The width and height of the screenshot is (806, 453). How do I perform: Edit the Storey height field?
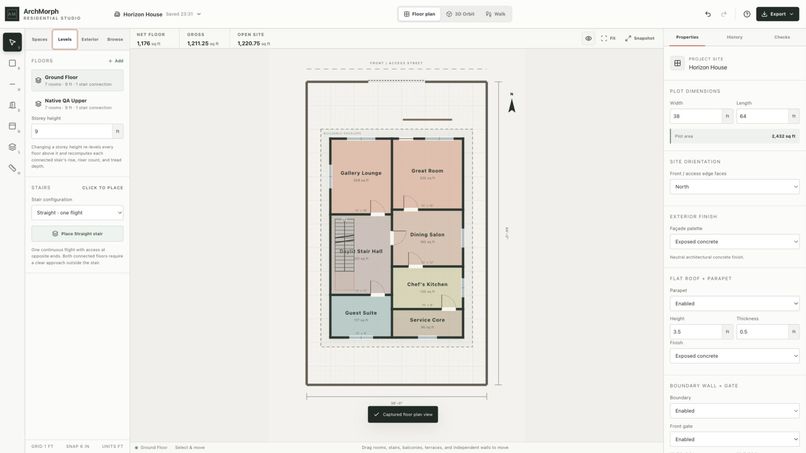[x=71, y=131]
